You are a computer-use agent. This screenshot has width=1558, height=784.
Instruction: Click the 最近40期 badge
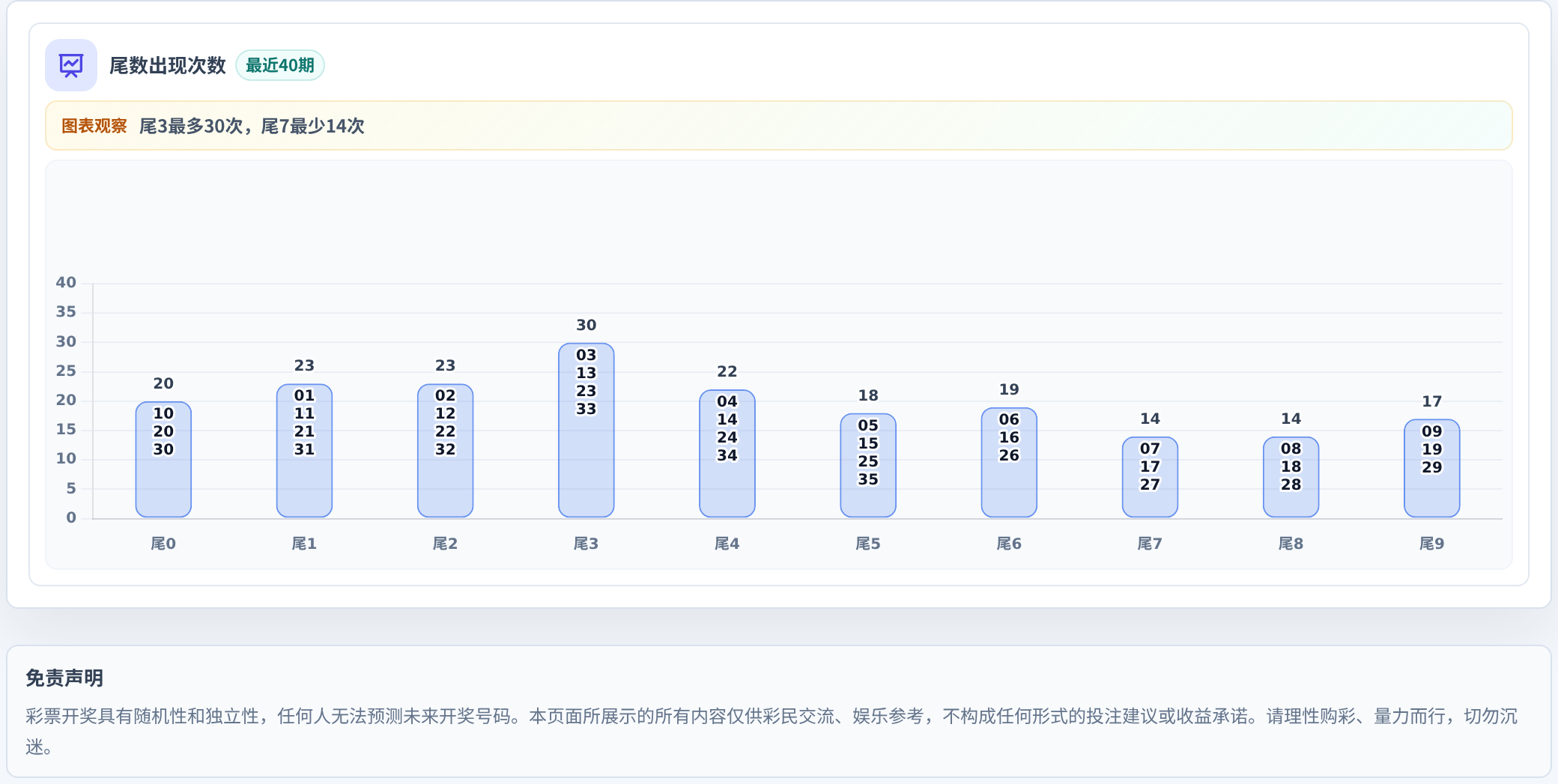[x=280, y=65]
